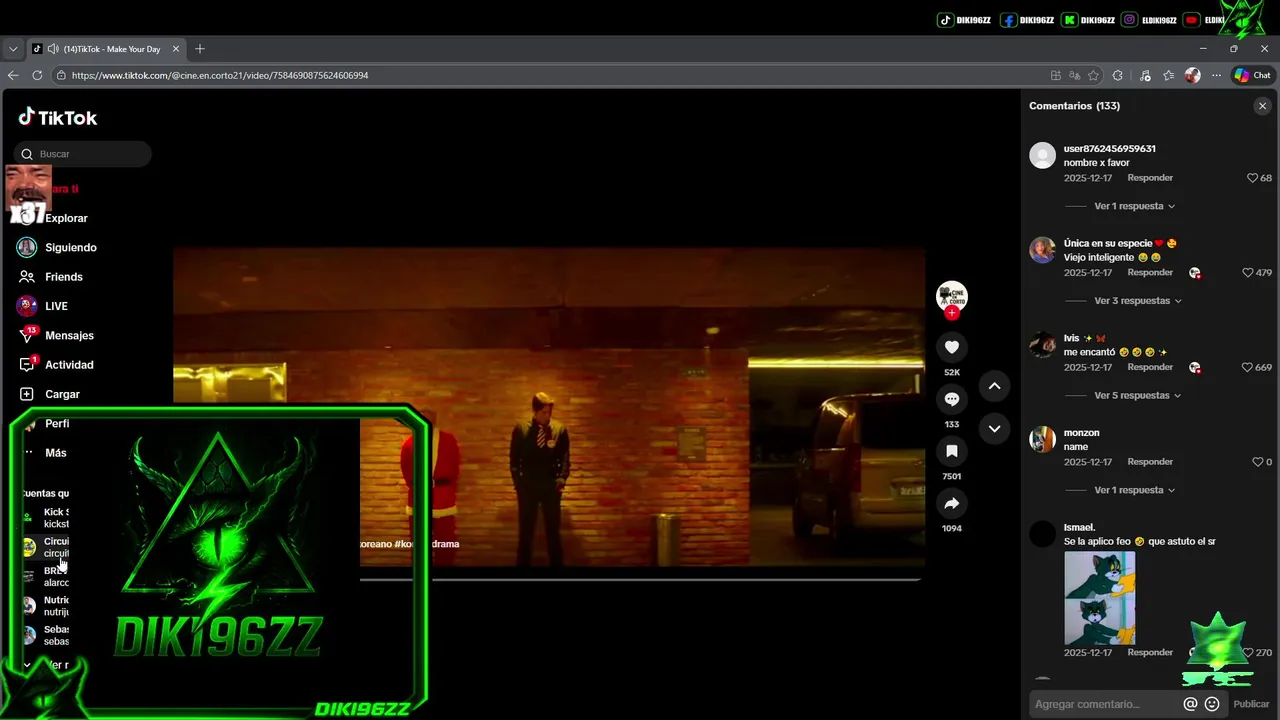
Task: Close the TikTok - Make Your Day tab
Action: pyautogui.click(x=176, y=49)
